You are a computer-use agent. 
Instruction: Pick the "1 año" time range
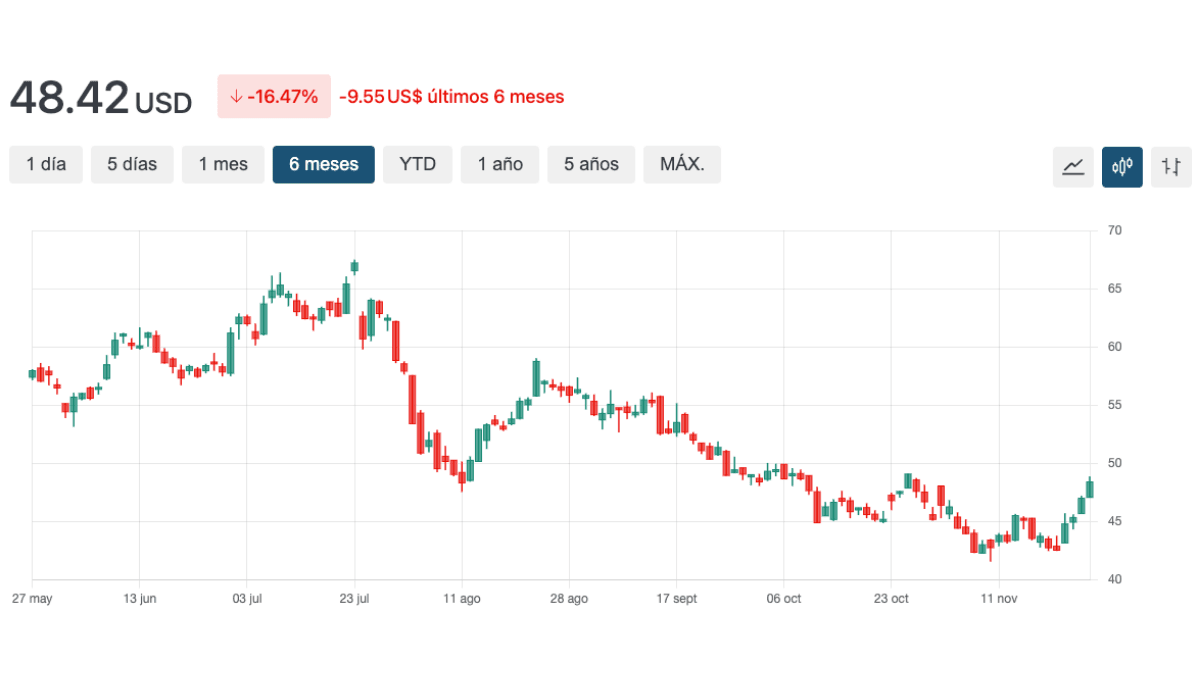[x=499, y=165]
